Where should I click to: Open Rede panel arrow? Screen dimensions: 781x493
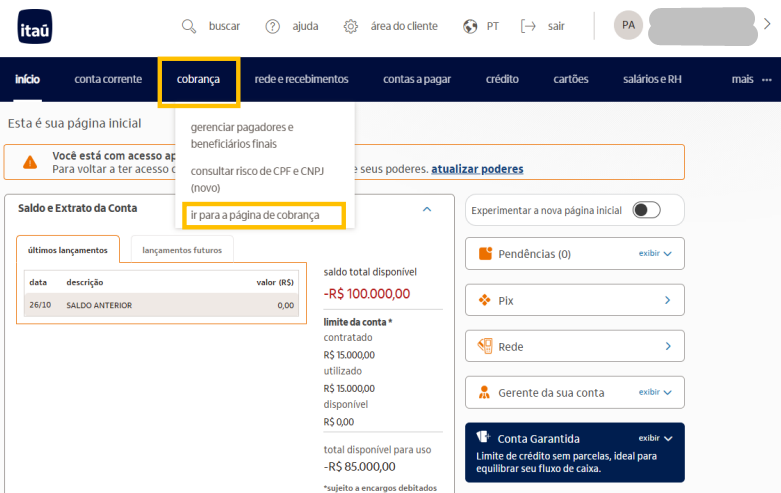coord(668,346)
